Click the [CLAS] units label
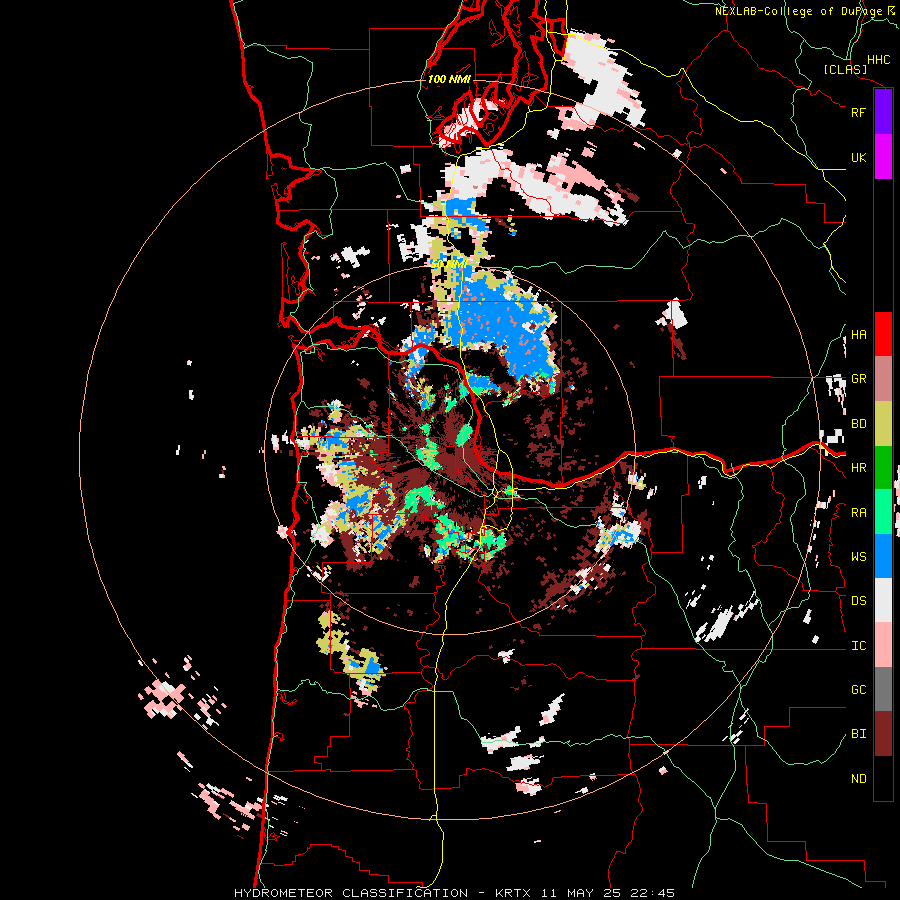This screenshot has width=900, height=900. coord(845,70)
